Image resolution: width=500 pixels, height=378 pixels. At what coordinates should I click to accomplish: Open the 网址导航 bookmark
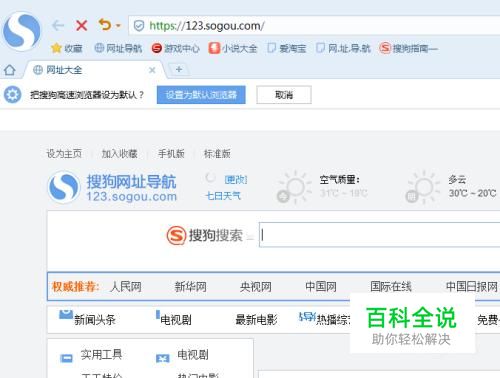118,48
